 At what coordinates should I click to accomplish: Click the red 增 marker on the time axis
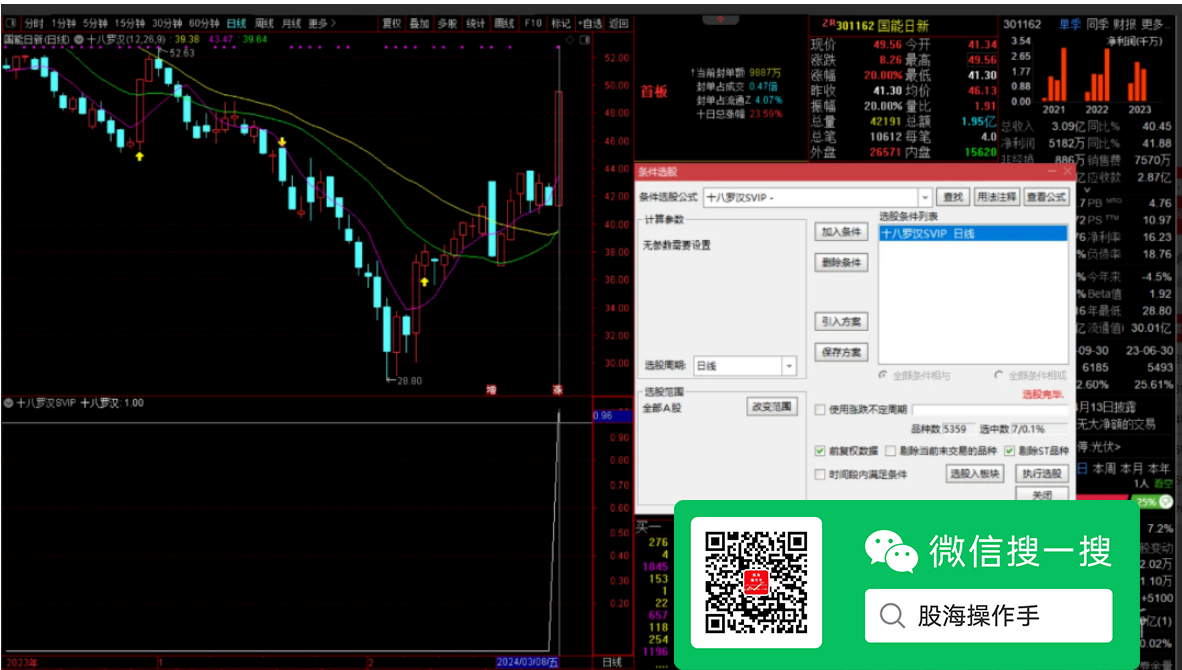[491, 390]
